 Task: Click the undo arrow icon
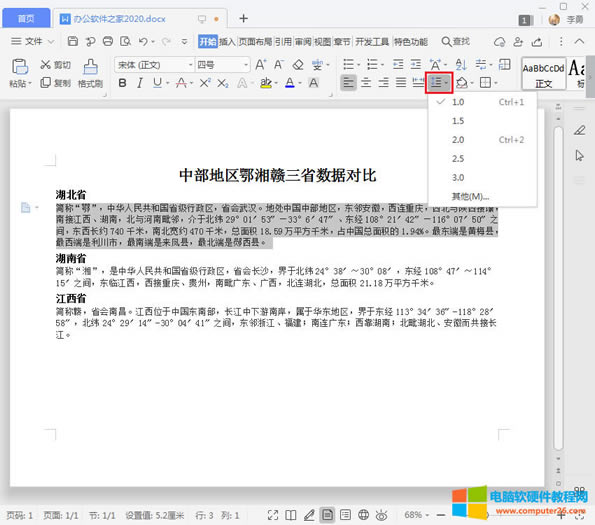click(143, 41)
